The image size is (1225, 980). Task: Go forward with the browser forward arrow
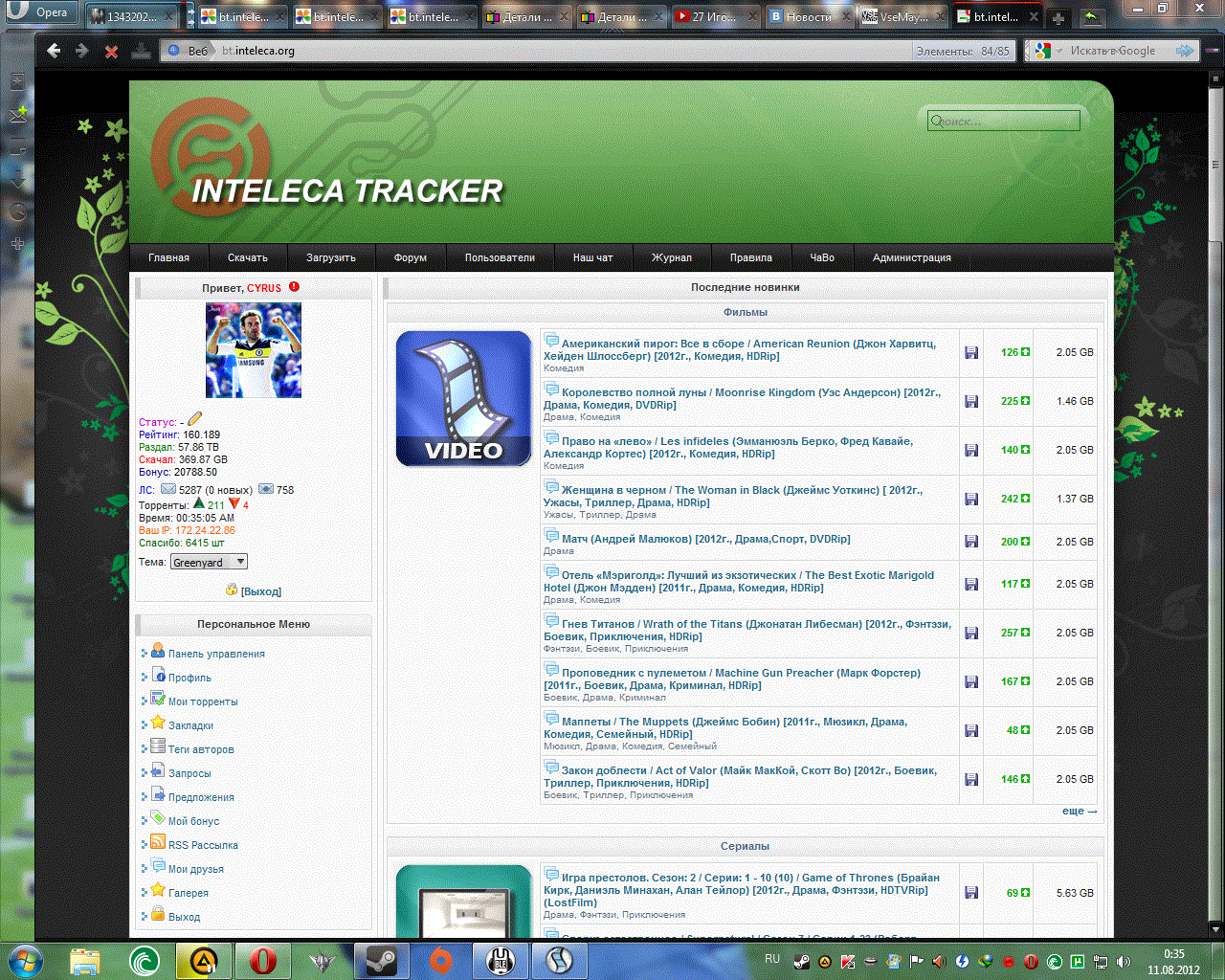click(x=82, y=51)
